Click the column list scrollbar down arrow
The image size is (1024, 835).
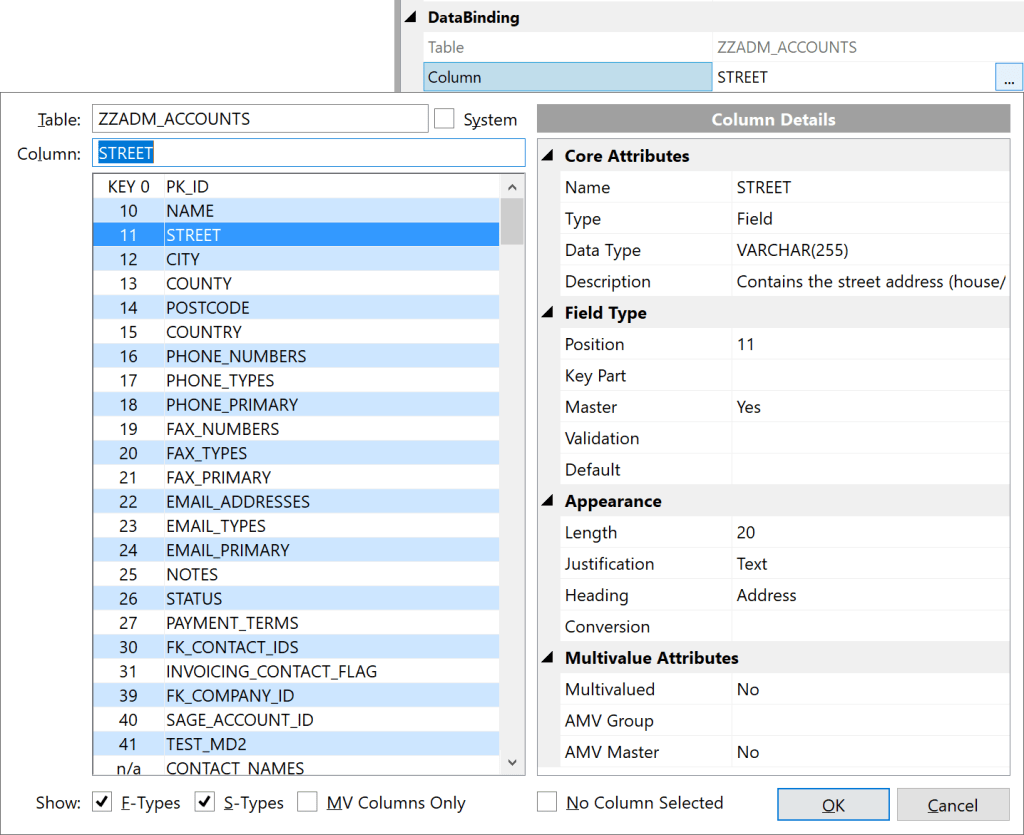(x=511, y=761)
